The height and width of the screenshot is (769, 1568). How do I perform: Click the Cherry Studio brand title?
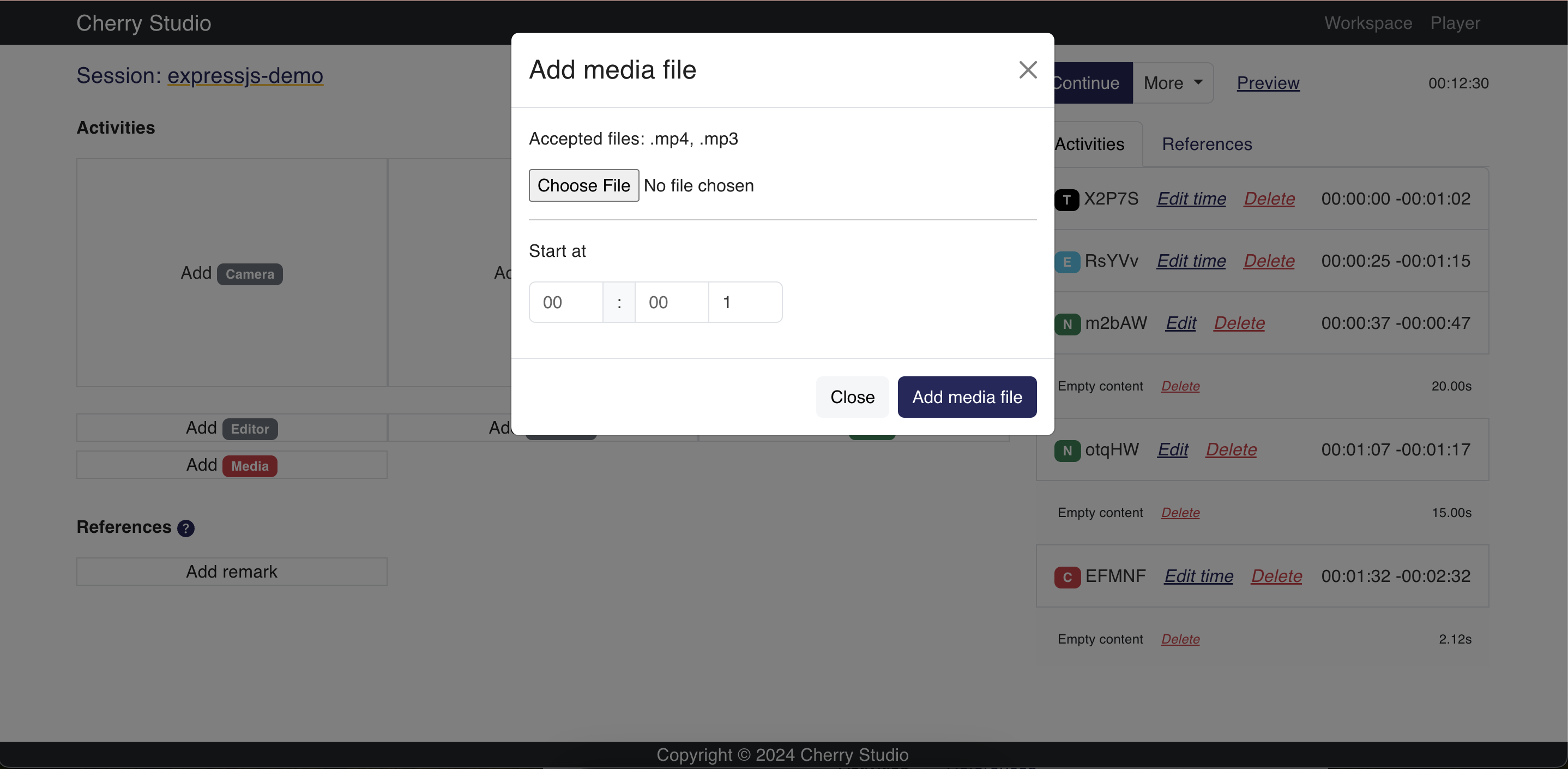(x=143, y=22)
